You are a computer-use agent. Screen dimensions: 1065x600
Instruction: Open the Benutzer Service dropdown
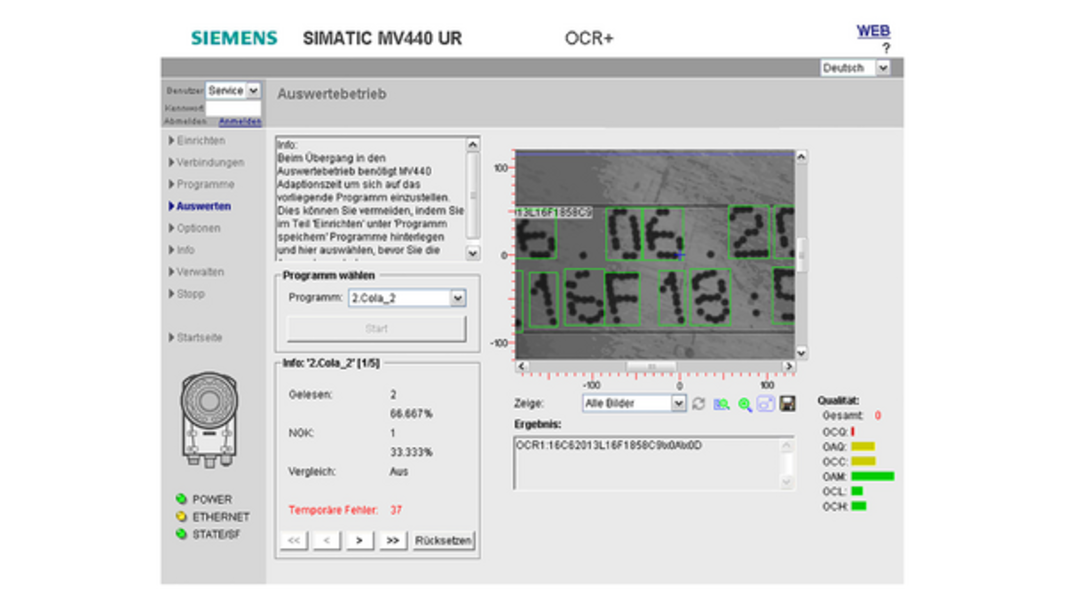233,90
